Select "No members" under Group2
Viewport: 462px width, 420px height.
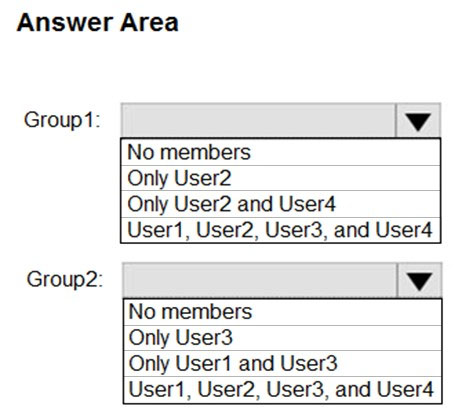282,312
